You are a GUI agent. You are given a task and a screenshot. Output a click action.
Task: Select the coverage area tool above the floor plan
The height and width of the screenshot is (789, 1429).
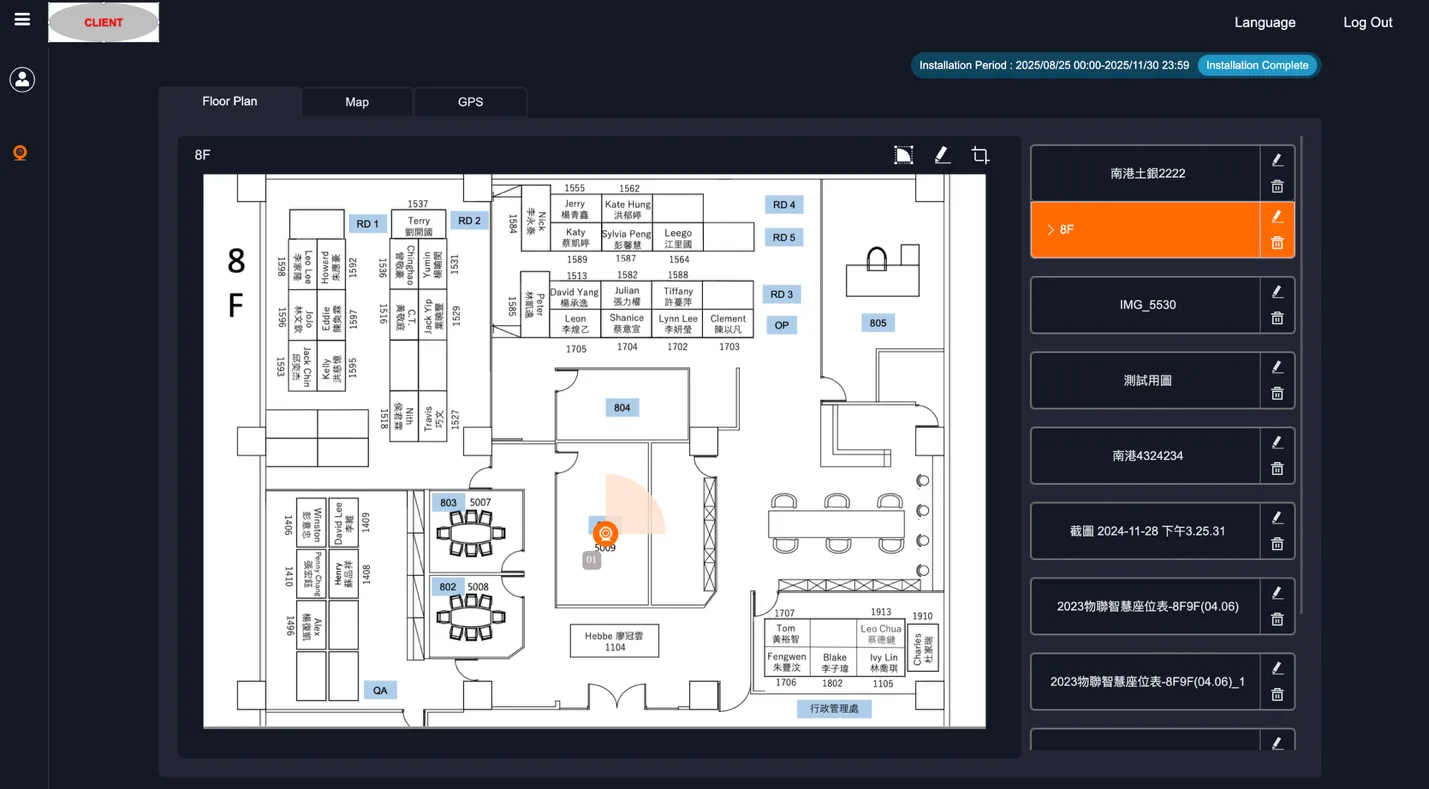(x=903, y=154)
